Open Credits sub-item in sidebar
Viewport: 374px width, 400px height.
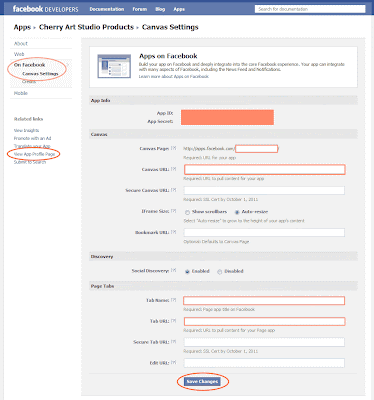[x=29, y=81]
